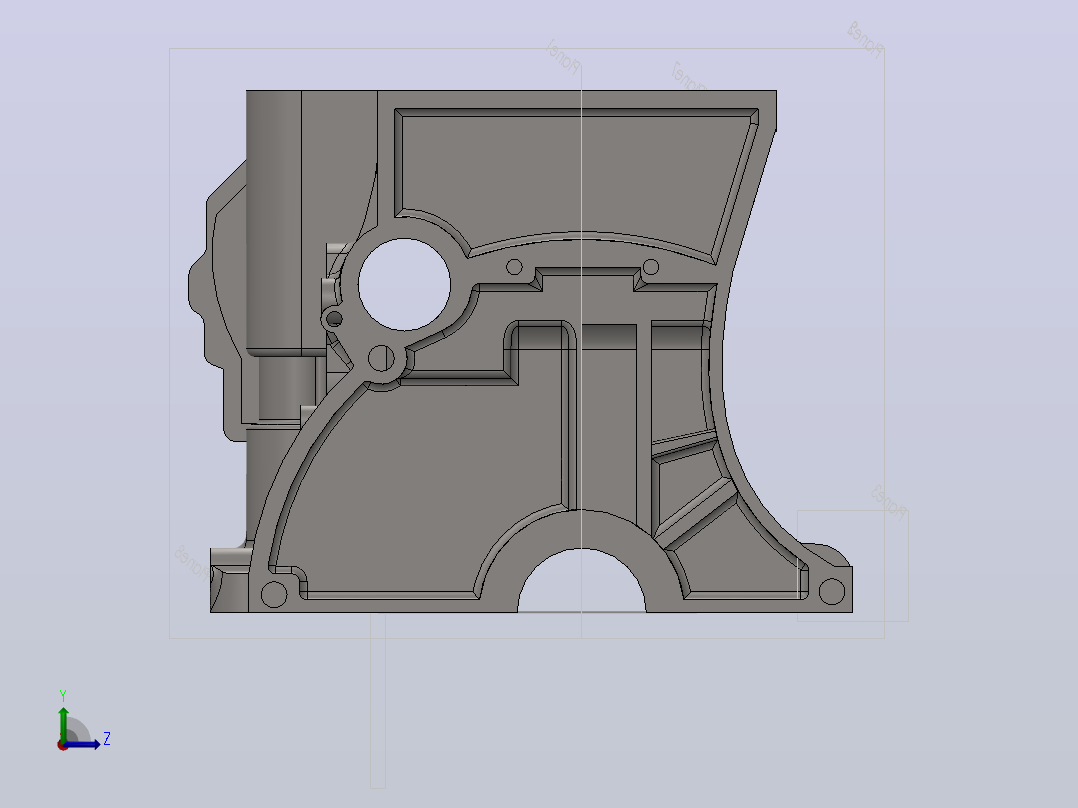Pick the boss hole below the large bore
The image size is (1078, 808).
point(382,358)
